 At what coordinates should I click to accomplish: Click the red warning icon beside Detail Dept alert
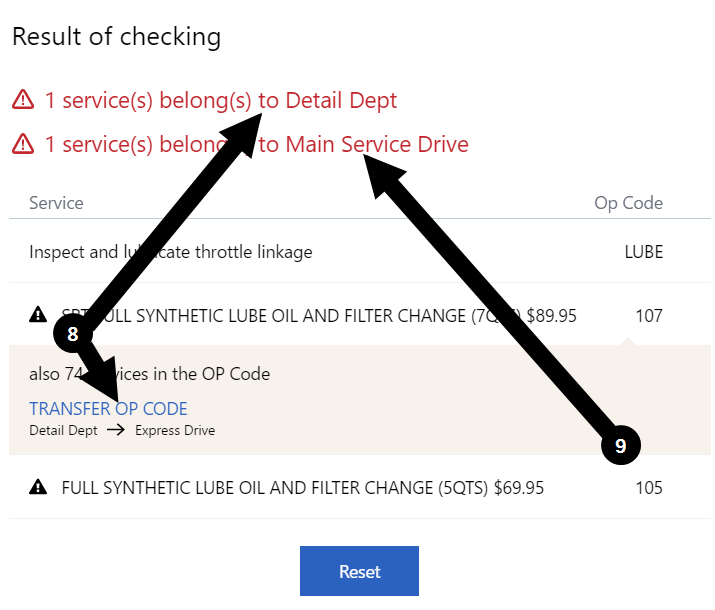[23, 100]
